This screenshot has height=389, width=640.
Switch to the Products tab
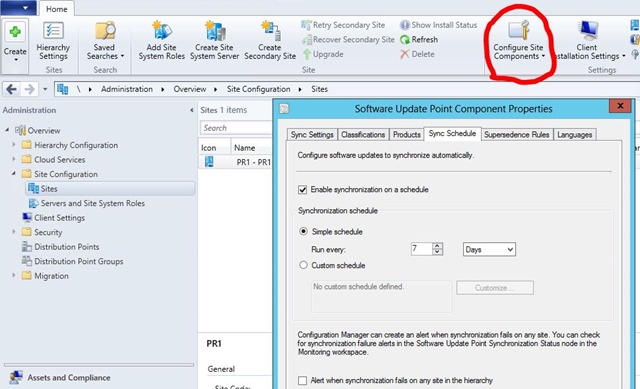[407, 135]
